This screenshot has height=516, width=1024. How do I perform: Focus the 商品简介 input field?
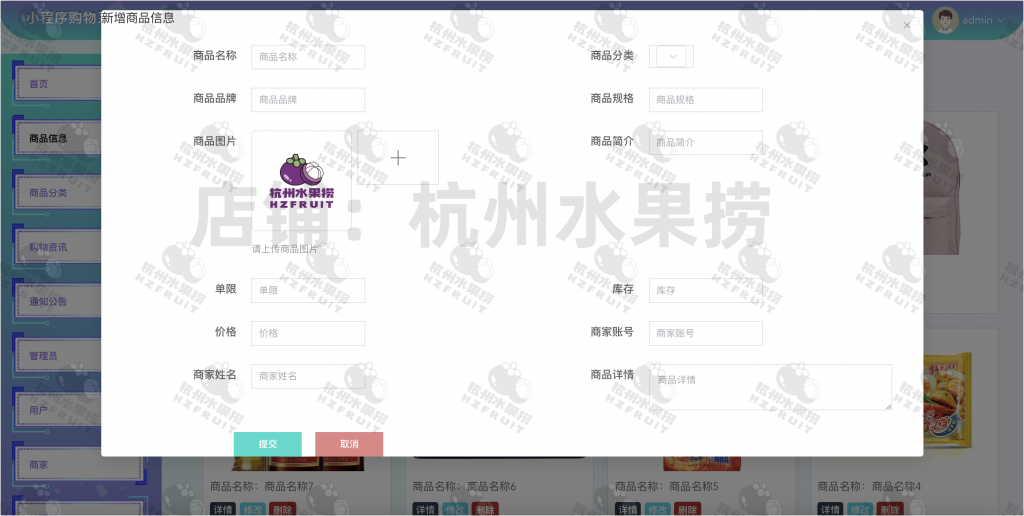coord(705,142)
